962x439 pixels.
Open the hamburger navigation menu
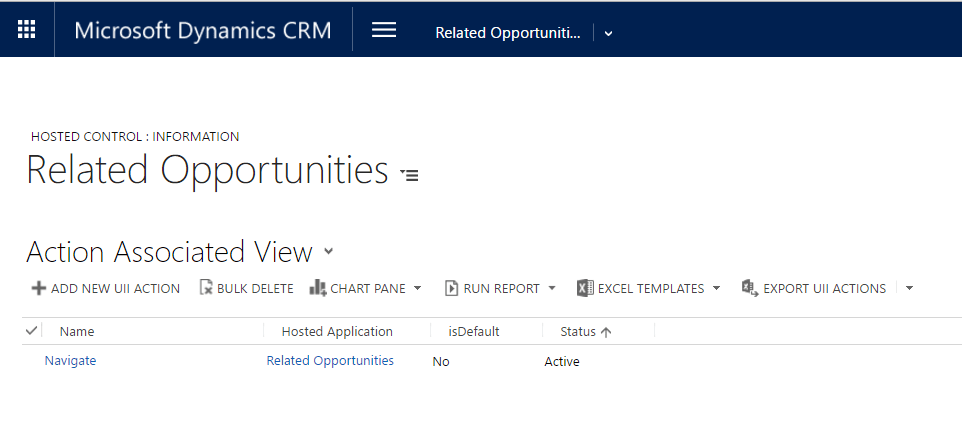[x=384, y=30]
